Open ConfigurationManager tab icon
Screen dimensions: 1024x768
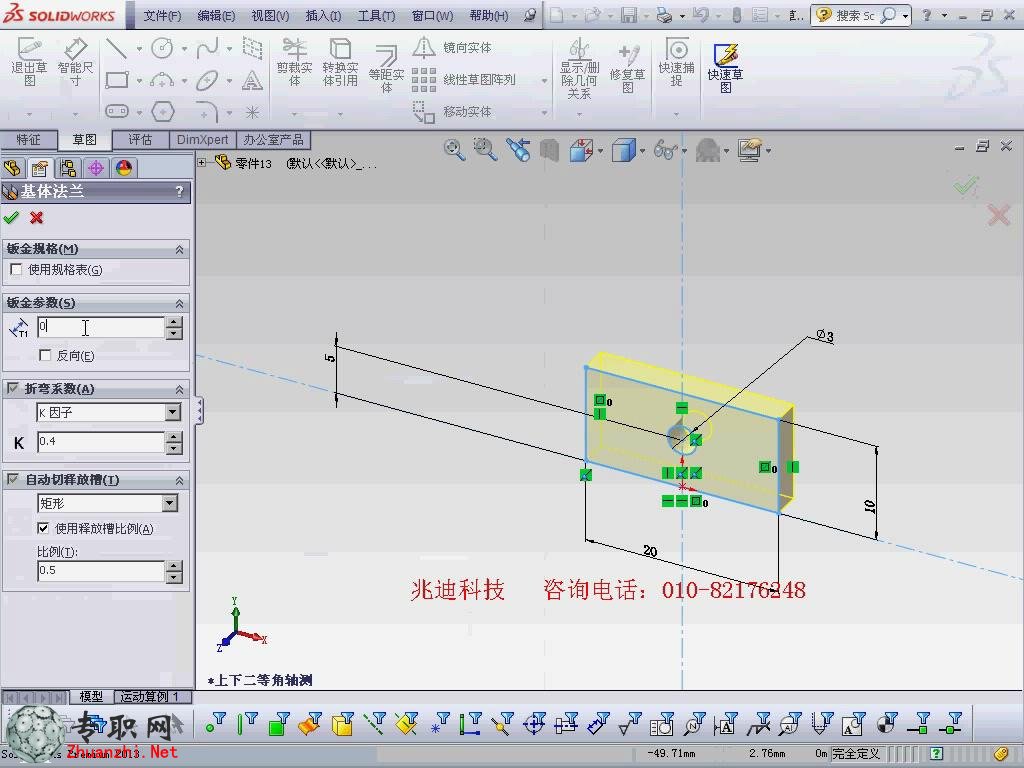68,168
